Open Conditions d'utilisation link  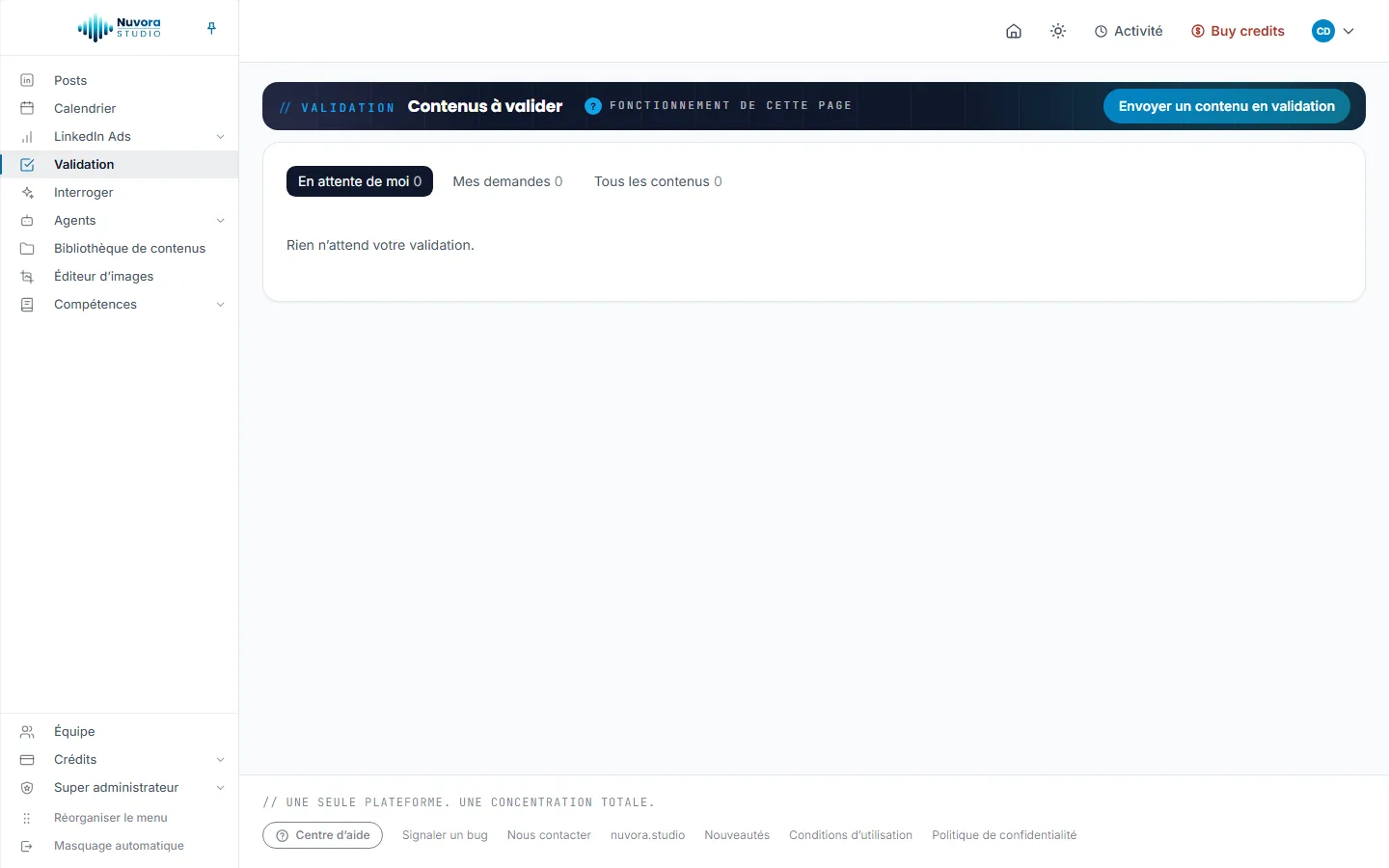pyautogui.click(x=851, y=835)
